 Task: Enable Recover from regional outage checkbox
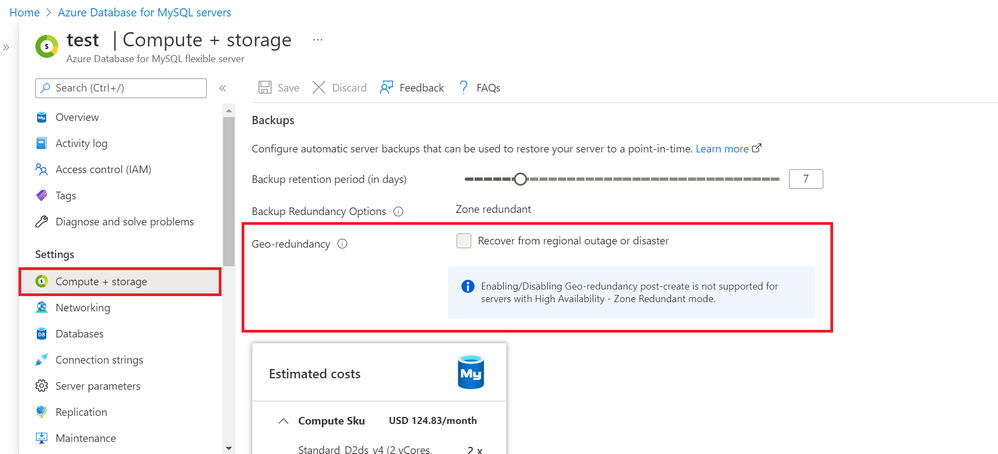click(464, 241)
